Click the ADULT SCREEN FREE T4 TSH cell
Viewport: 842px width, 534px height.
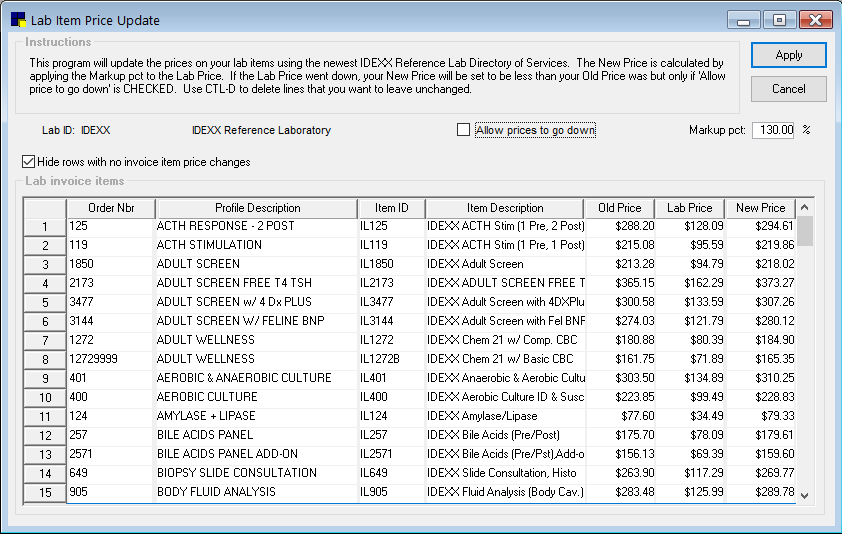click(x=256, y=283)
